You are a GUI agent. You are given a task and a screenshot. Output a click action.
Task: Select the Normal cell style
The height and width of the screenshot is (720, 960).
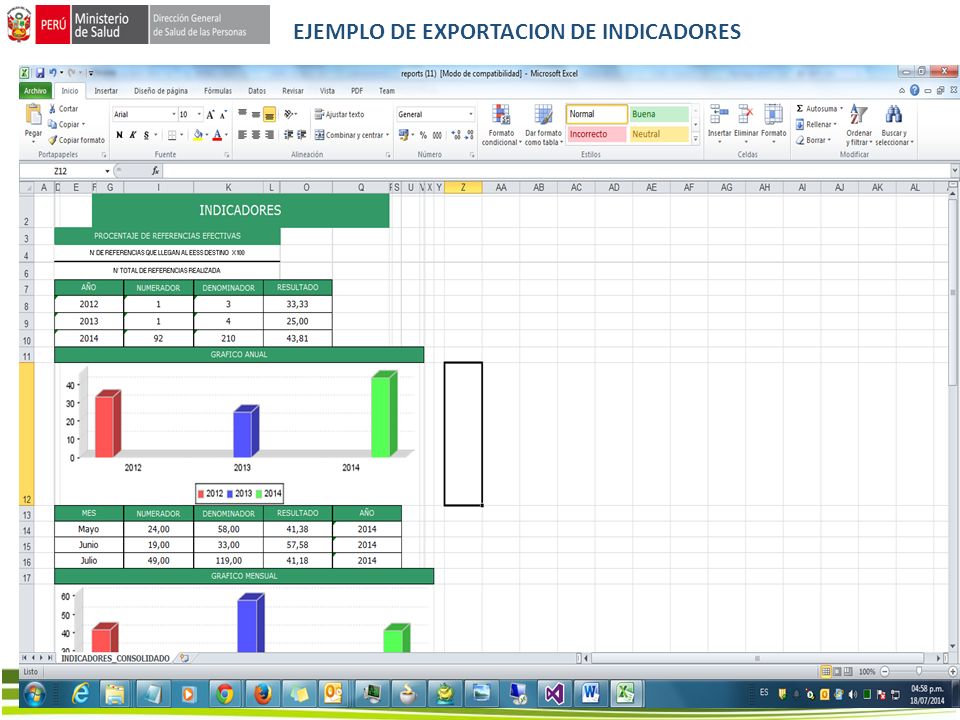point(596,114)
